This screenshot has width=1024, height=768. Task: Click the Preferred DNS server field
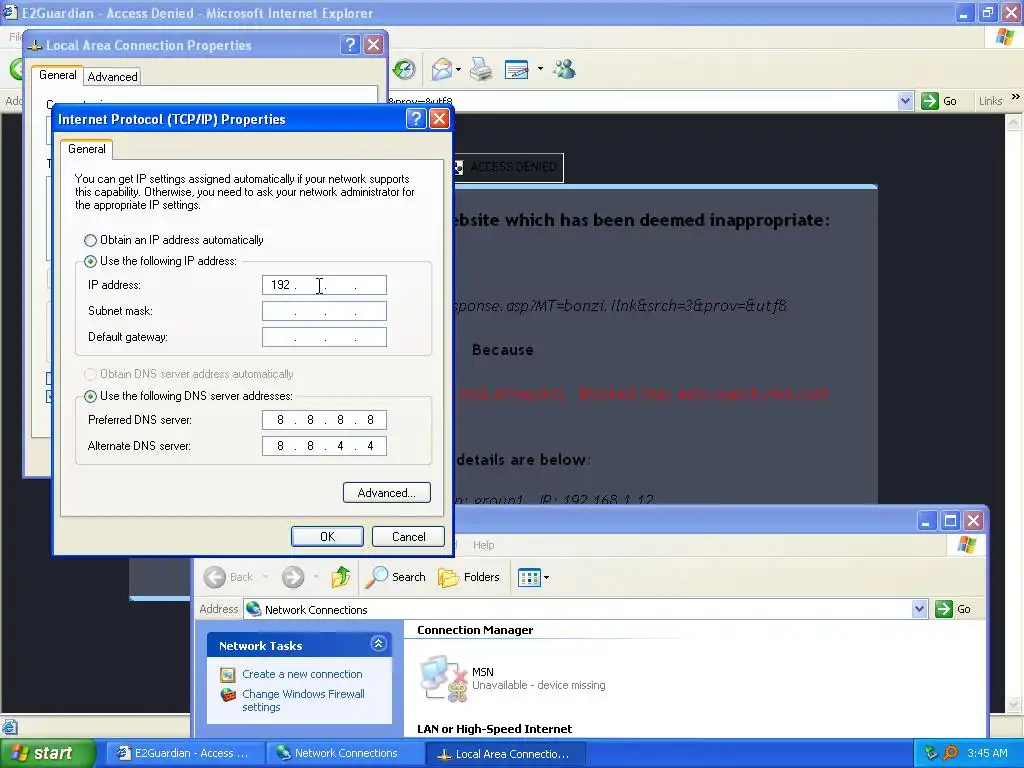[x=324, y=421]
